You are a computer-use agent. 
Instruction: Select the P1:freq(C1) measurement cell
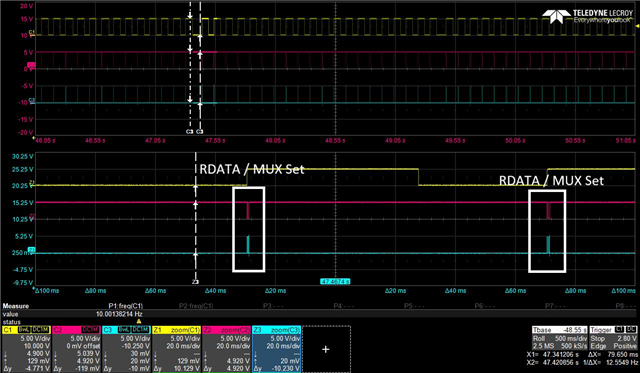126,306
